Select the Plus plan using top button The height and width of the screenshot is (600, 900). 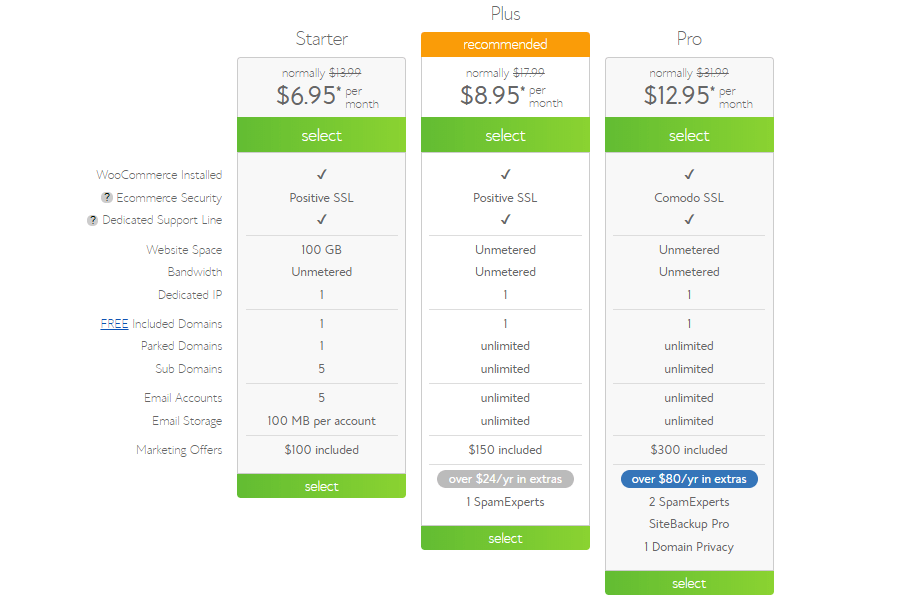coord(505,135)
